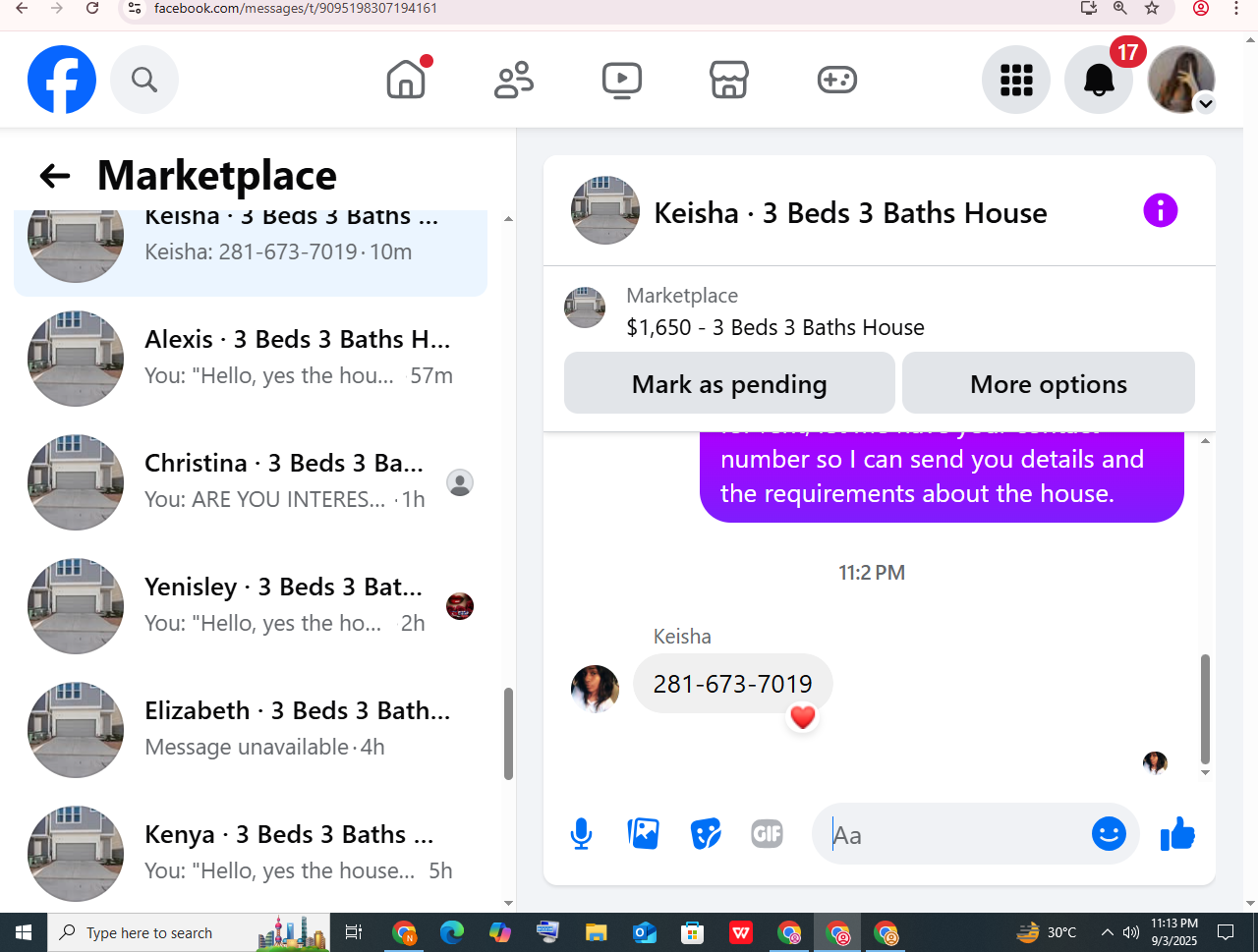1258x952 pixels.
Task: Click the 30°C weather widget in taskbar
Action: (x=1047, y=932)
